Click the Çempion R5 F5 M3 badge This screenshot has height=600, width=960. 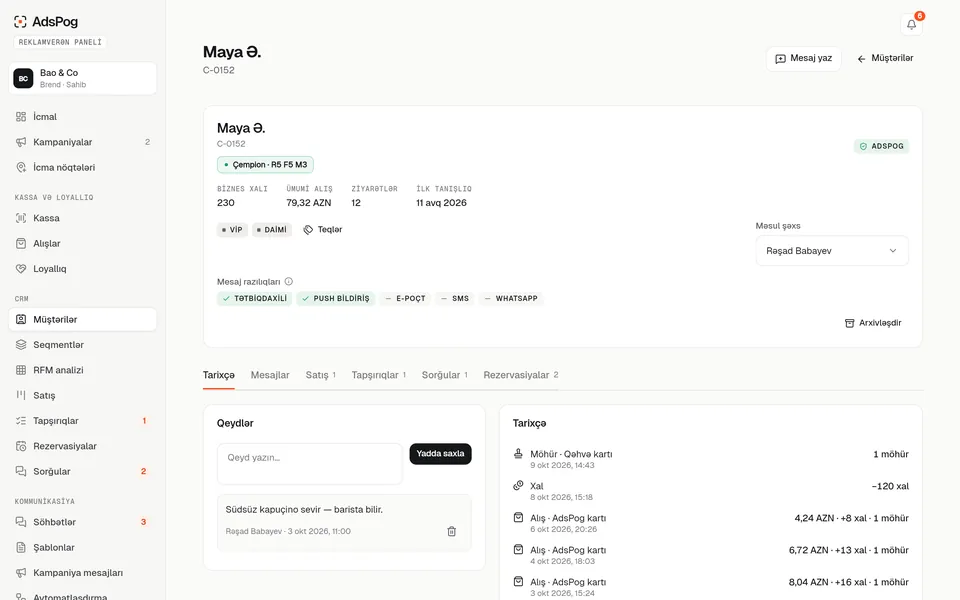(265, 165)
